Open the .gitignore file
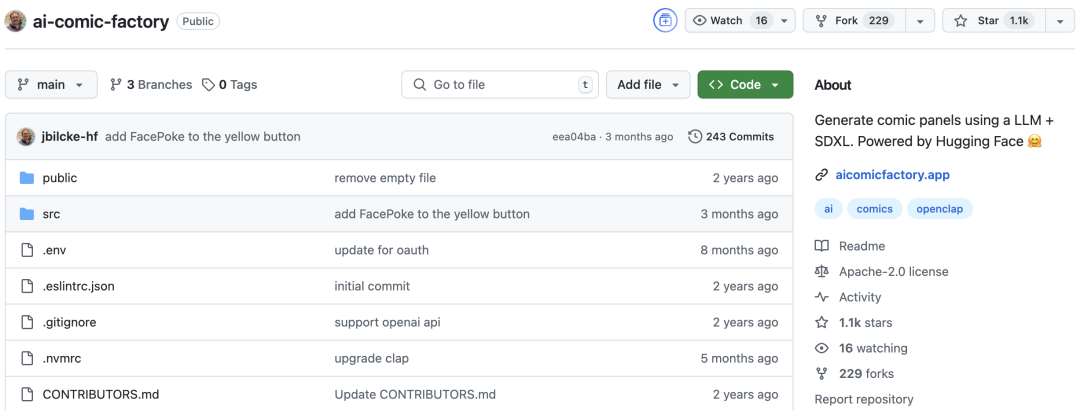This screenshot has width=1080, height=411. (x=70, y=322)
